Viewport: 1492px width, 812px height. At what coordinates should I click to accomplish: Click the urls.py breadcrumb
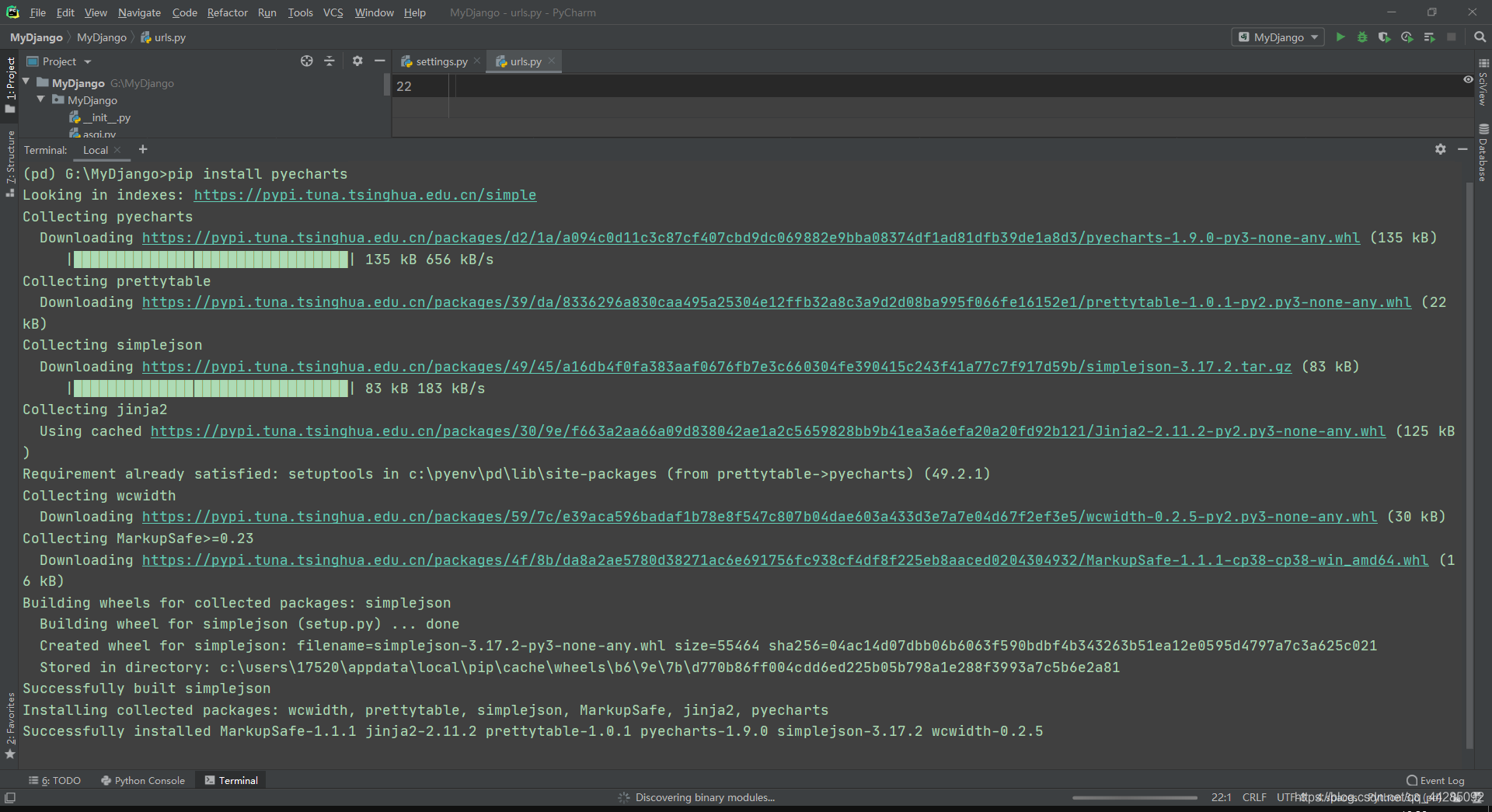pyautogui.click(x=163, y=37)
